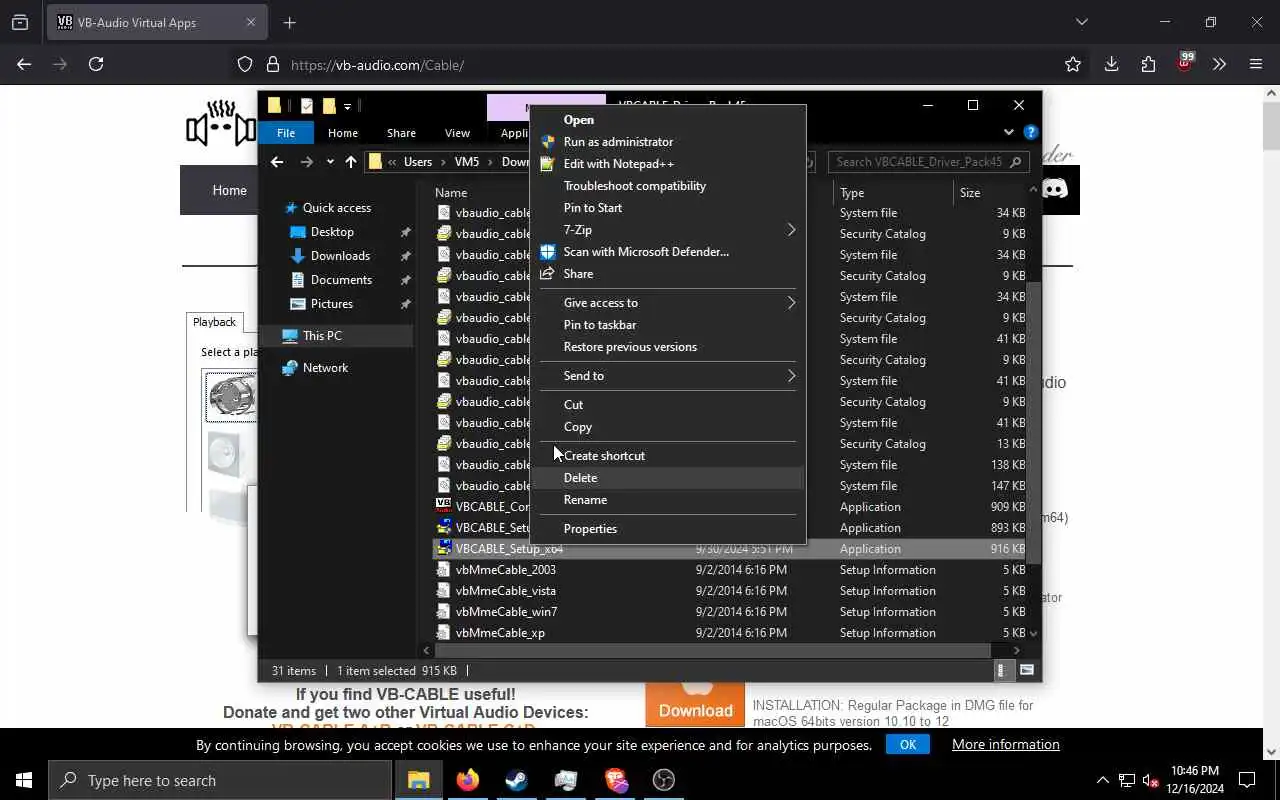
Task: Switch to the Home ribbon tab
Action: 343,133
